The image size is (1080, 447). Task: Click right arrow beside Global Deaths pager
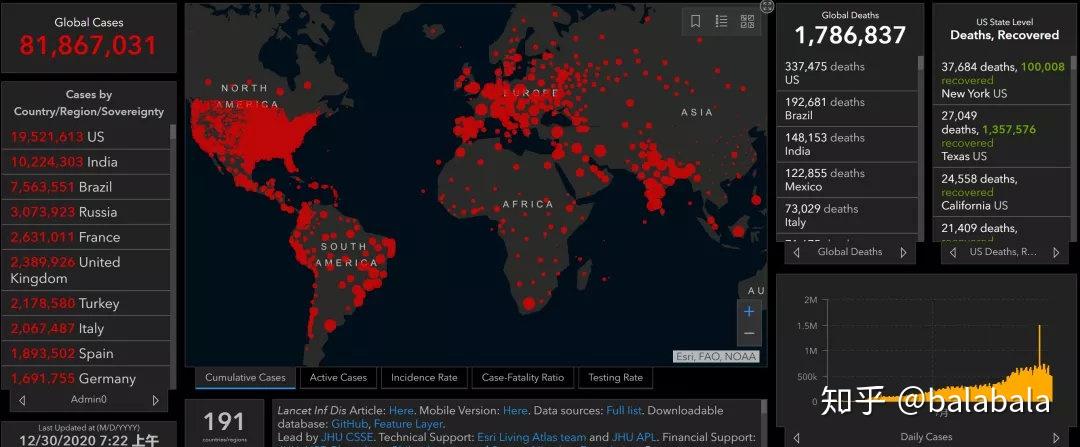[903, 253]
